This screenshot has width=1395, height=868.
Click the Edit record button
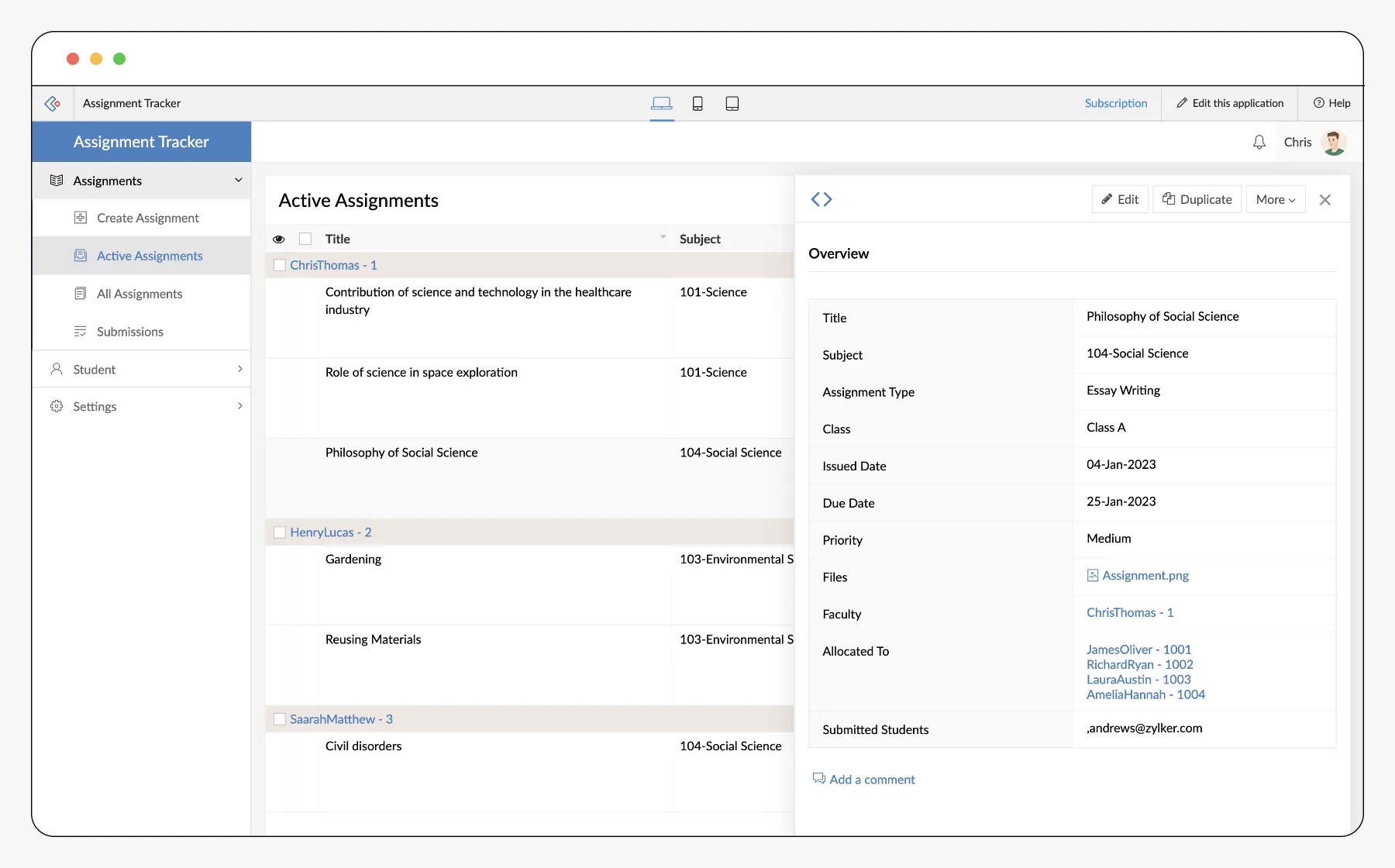[1120, 199]
